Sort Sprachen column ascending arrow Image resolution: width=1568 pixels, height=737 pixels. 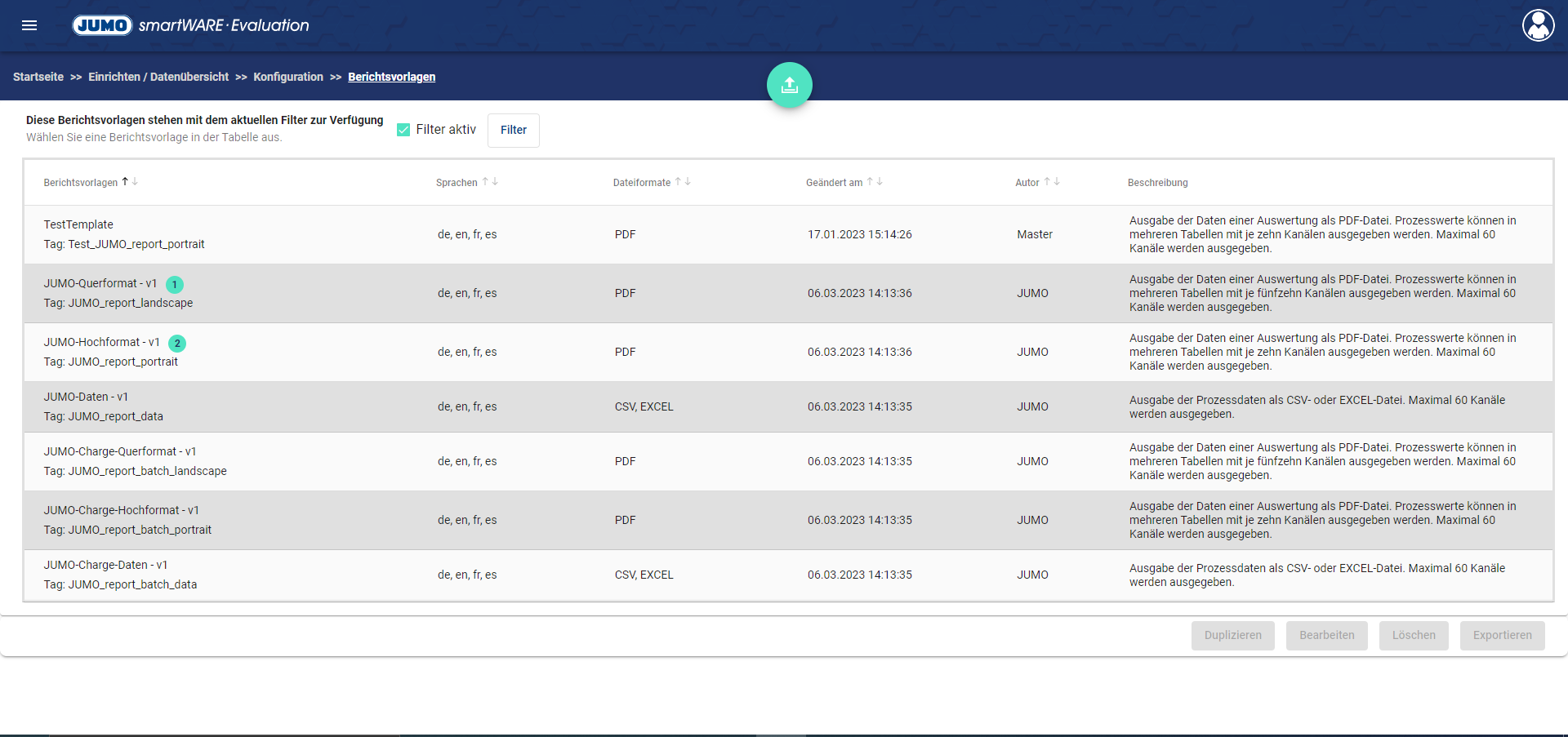[485, 182]
